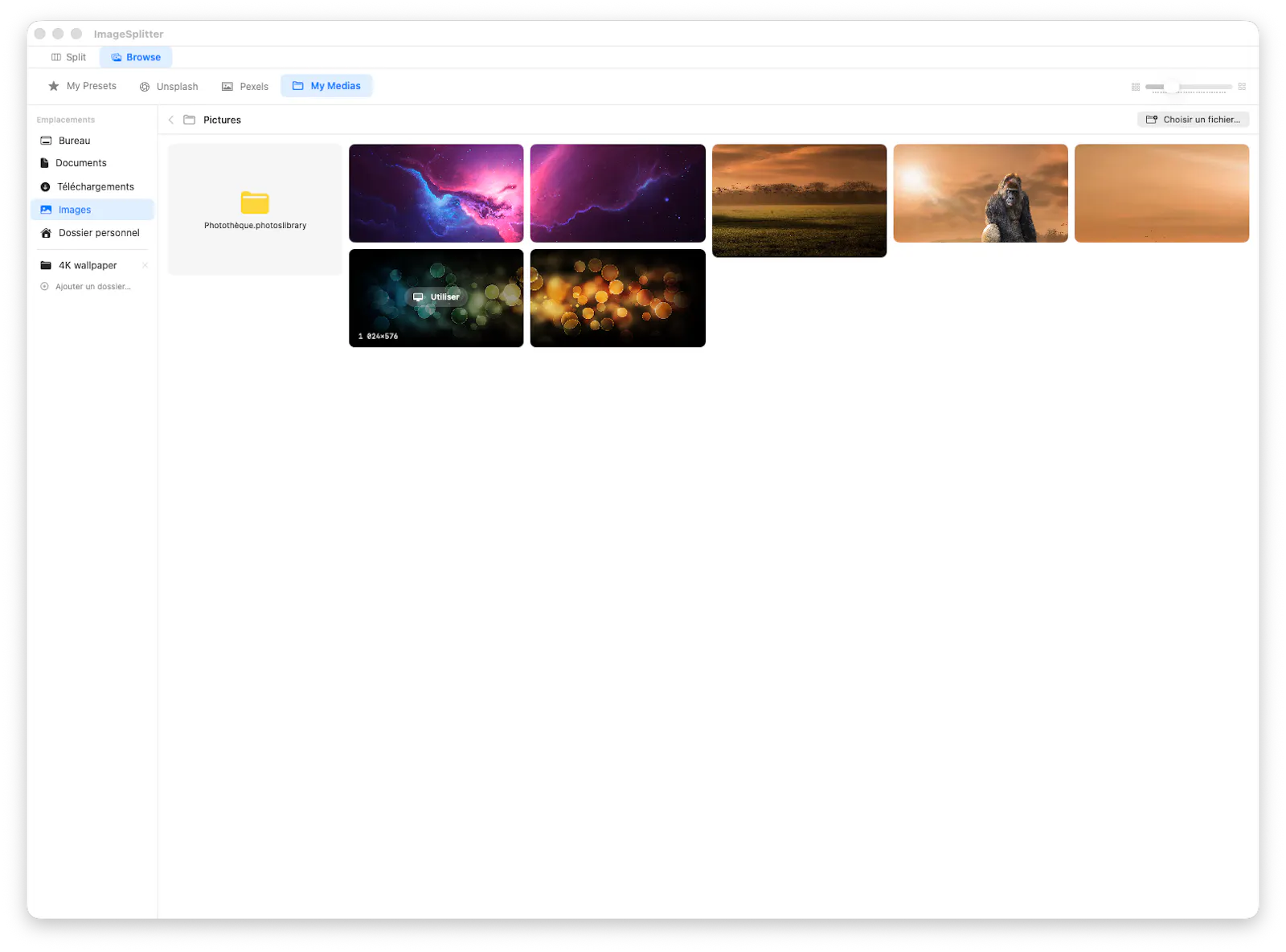Open the My Presets section

[82, 86]
